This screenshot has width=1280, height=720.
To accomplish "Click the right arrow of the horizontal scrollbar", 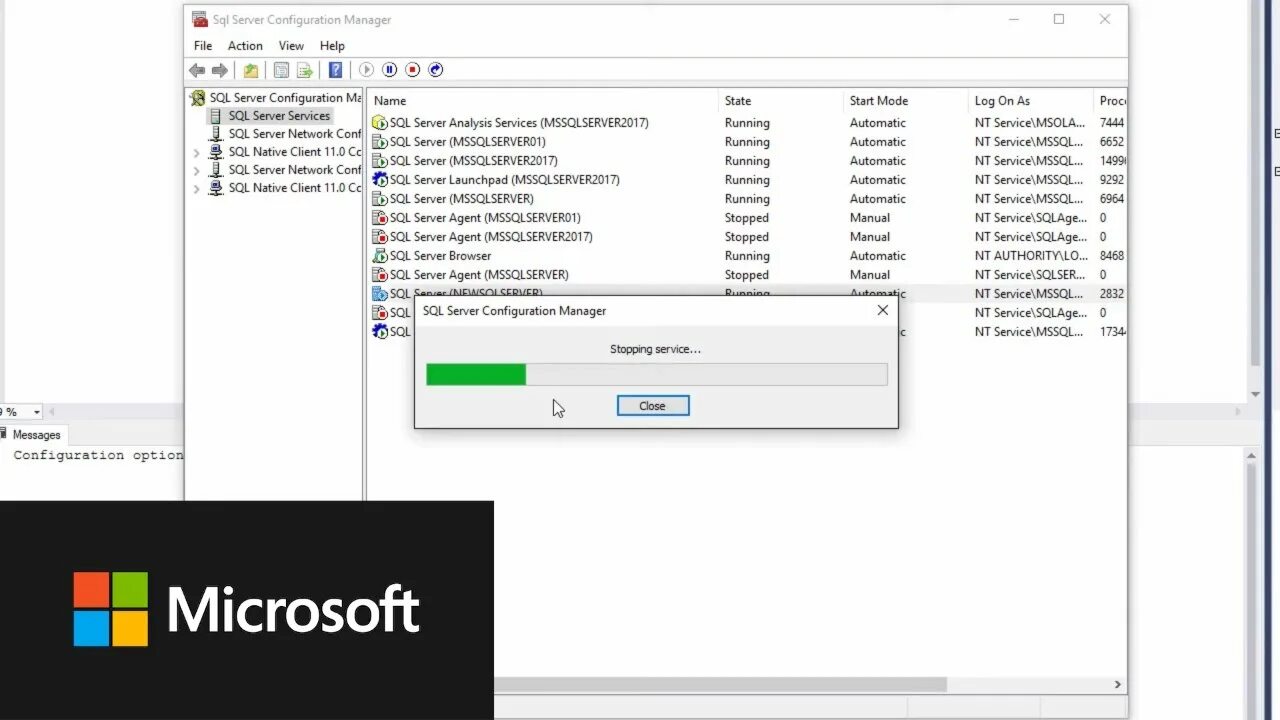I will [1118, 685].
